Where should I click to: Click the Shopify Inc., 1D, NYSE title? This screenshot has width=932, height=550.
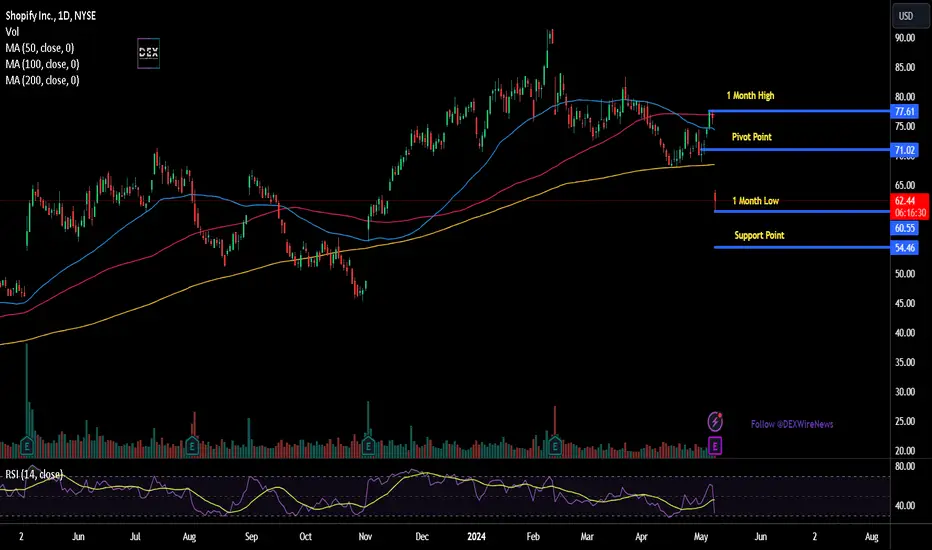point(51,16)
